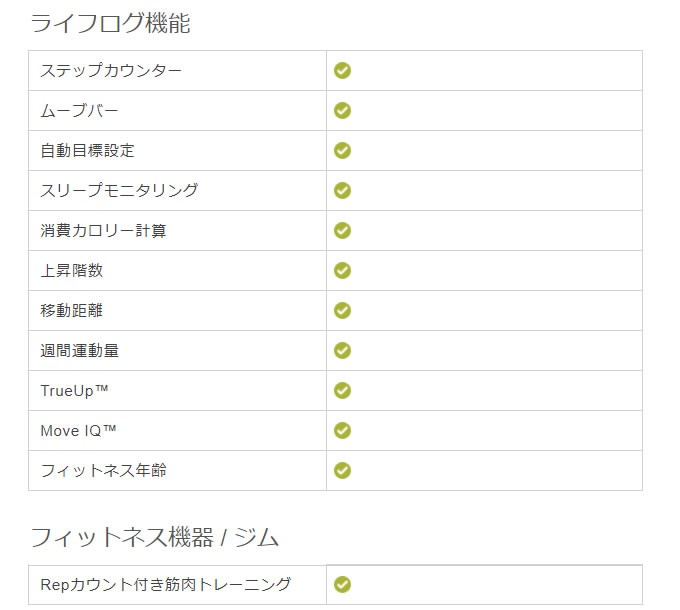Click the TrueUp™ feature label
Viewport: 680px width, 610px height.
tap(74, 391)
